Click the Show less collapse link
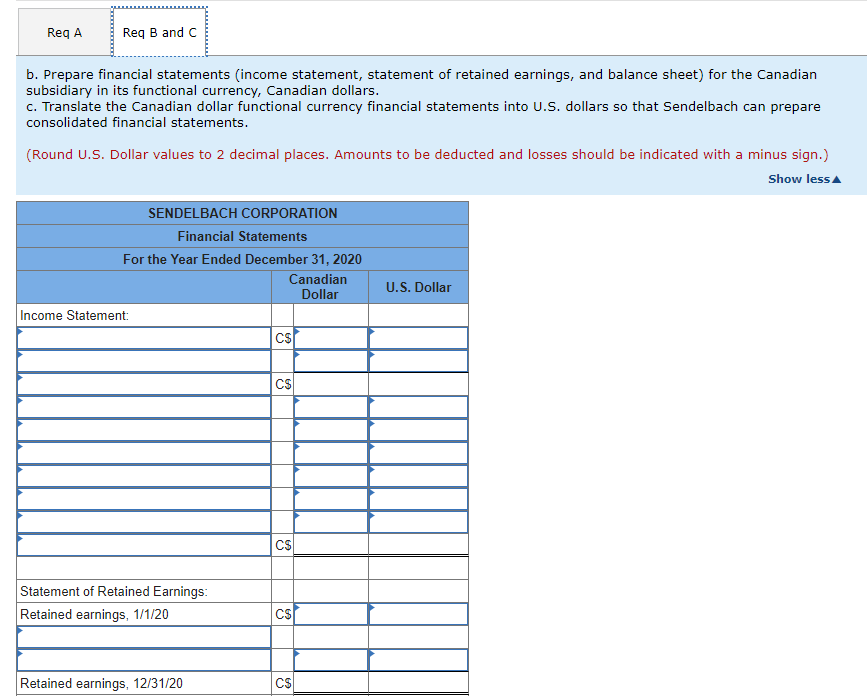This screenshot has height=699, width=868. pos(803,178)
